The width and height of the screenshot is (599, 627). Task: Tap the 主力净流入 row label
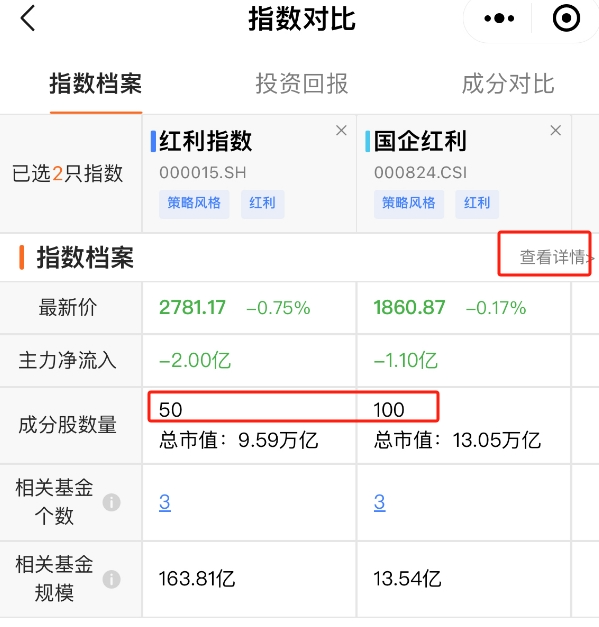(68, 360)
